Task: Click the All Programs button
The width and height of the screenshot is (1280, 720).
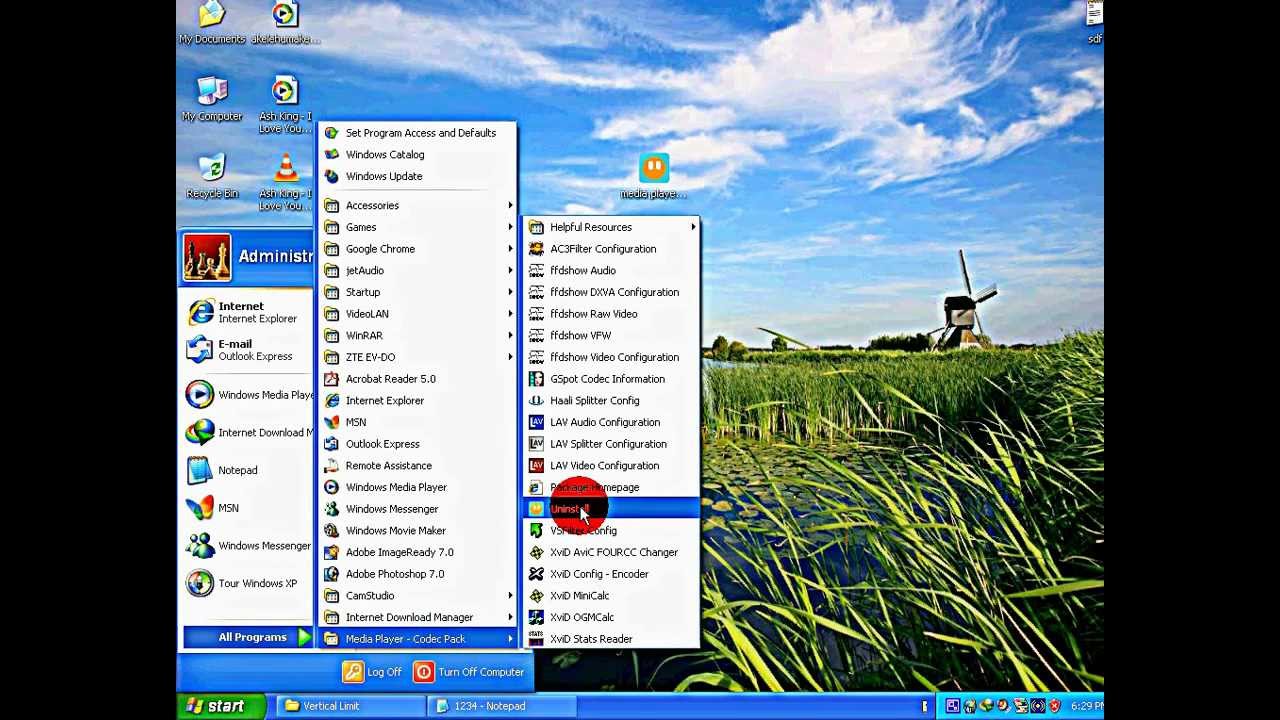Action: pyautogui.click(x=249, y=638)
